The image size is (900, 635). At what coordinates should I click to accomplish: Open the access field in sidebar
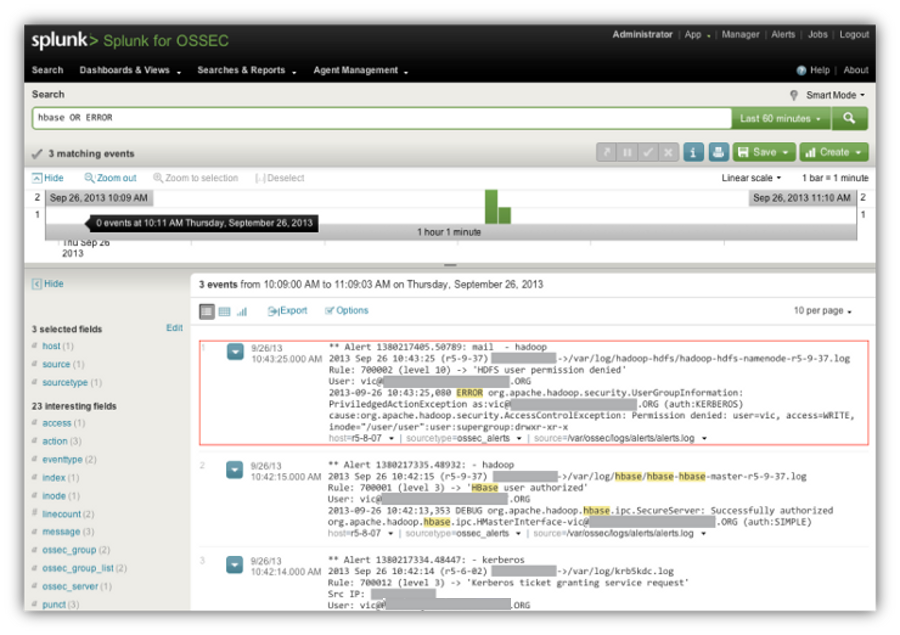tap(57, 424)
